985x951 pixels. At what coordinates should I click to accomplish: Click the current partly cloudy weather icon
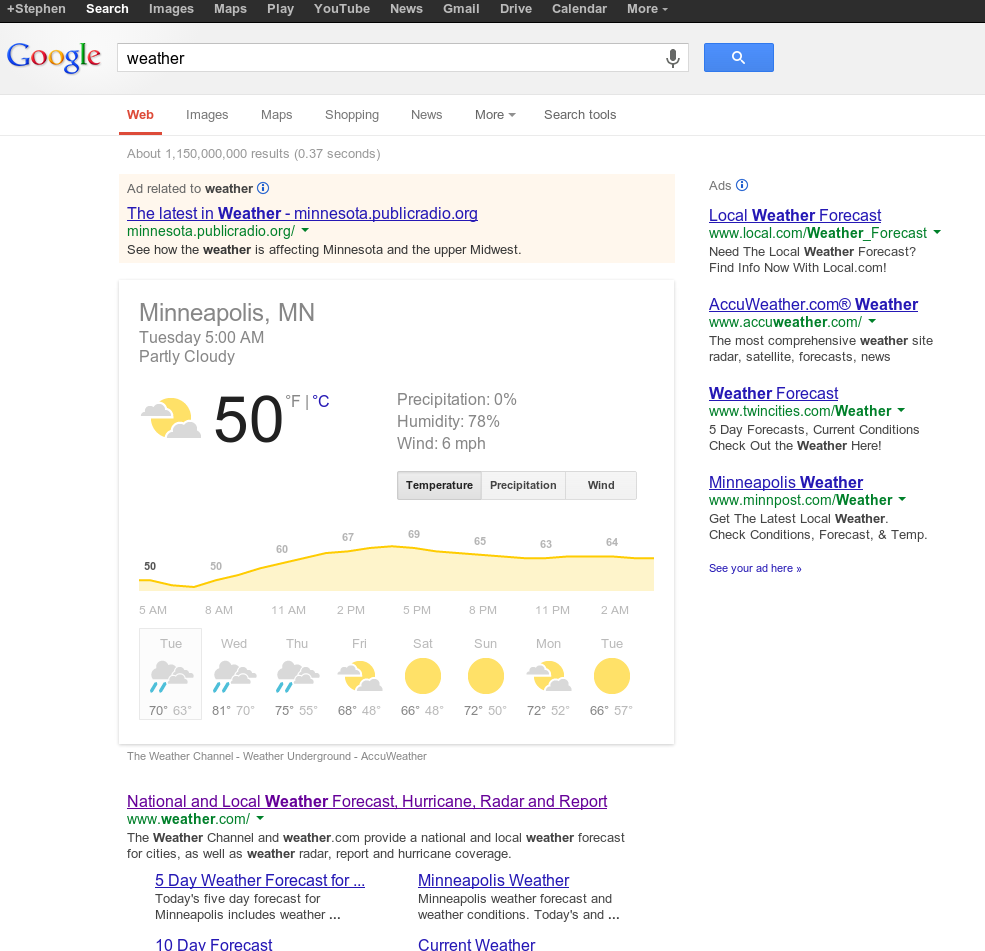[171, 418]
